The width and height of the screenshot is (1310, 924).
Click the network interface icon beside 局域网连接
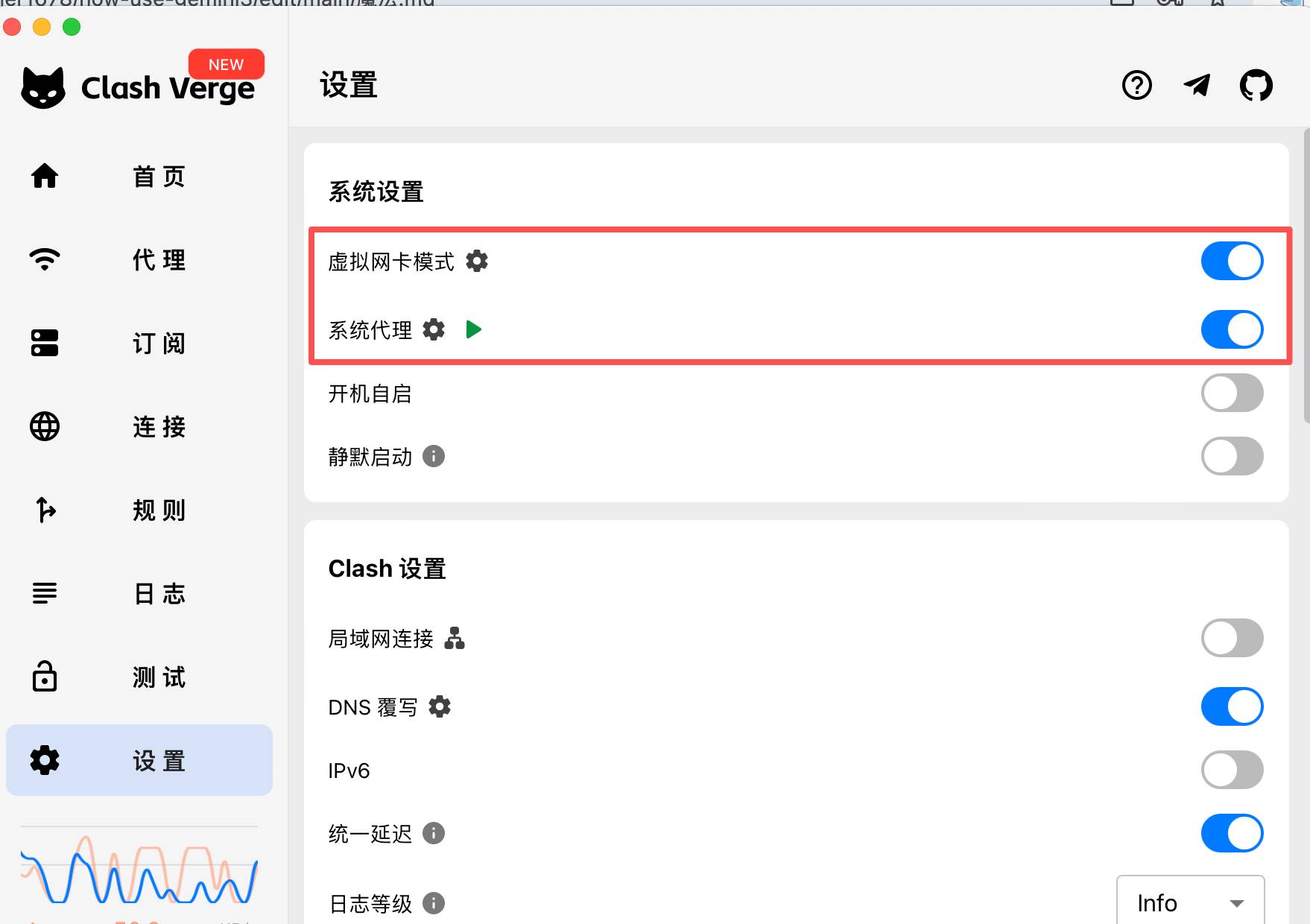455,639
